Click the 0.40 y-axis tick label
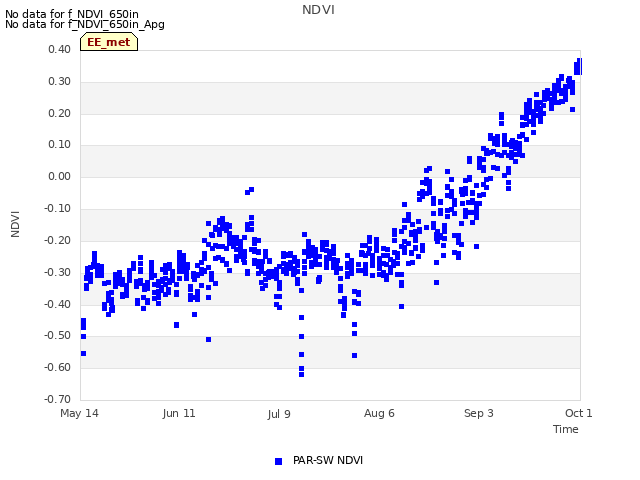This screenshot has height=480, width=640. tap(59, 49)
